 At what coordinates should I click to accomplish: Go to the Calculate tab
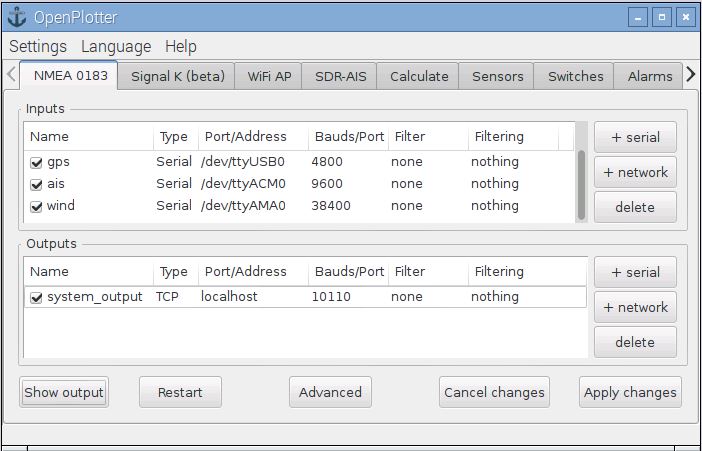419,77
